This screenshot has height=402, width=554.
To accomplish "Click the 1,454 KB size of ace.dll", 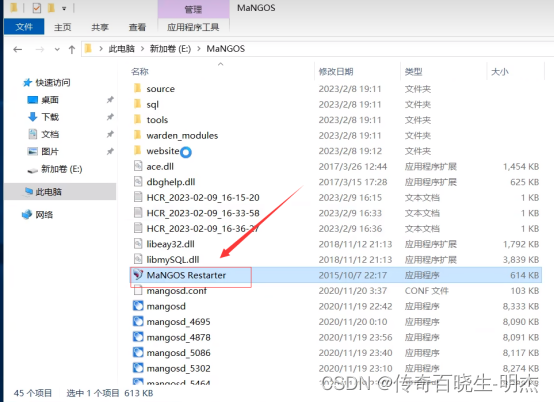I will pos(521,166).
